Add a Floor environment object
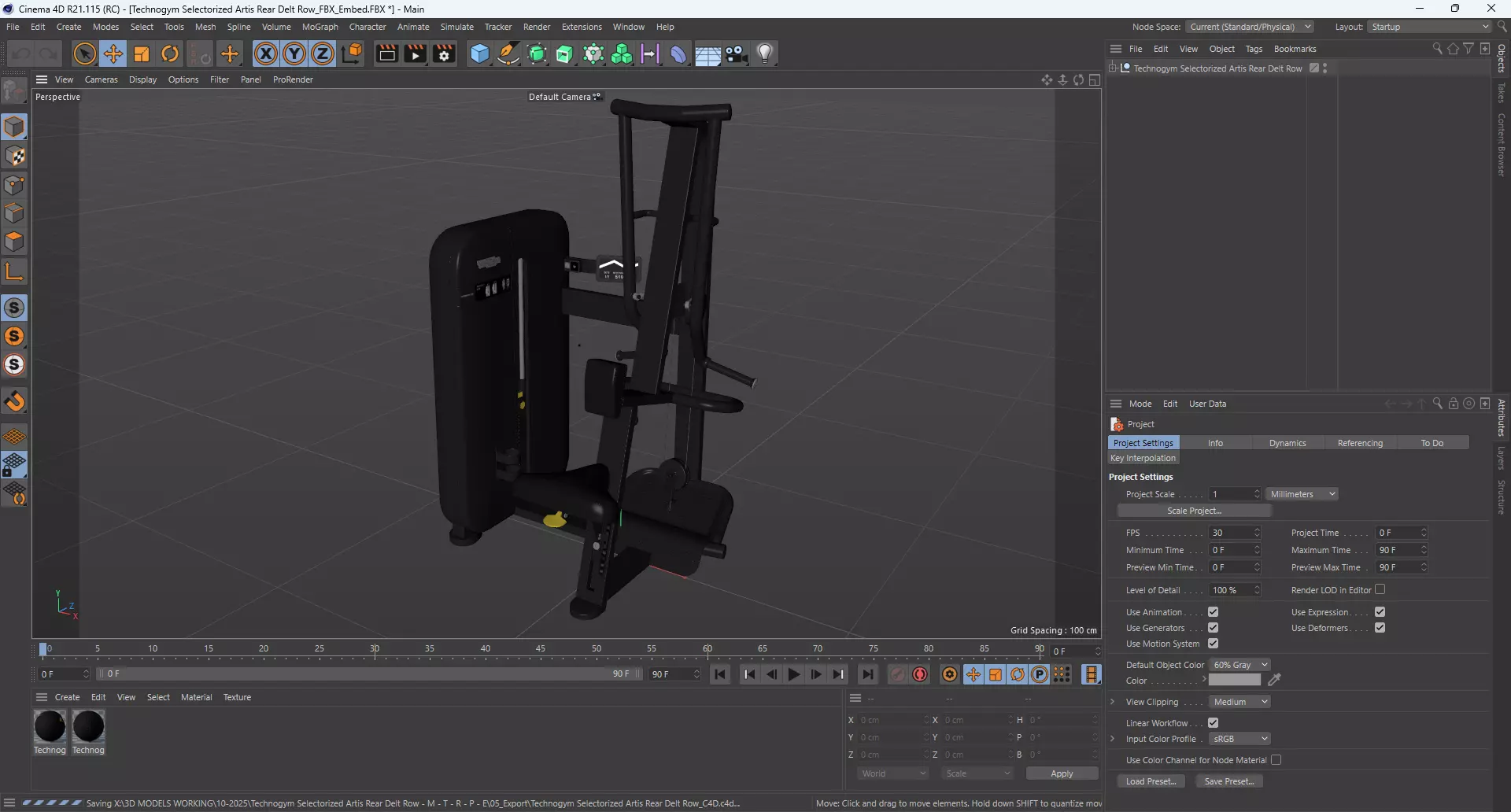 (x=707, y=54)
